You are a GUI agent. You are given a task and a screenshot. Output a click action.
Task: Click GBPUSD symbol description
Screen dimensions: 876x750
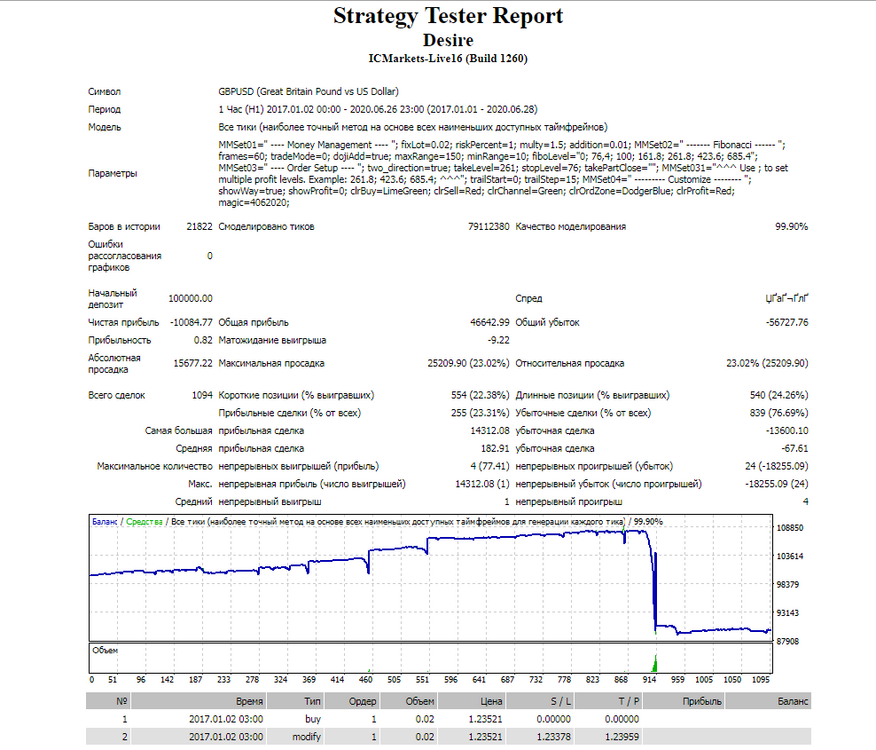point(308,92)
